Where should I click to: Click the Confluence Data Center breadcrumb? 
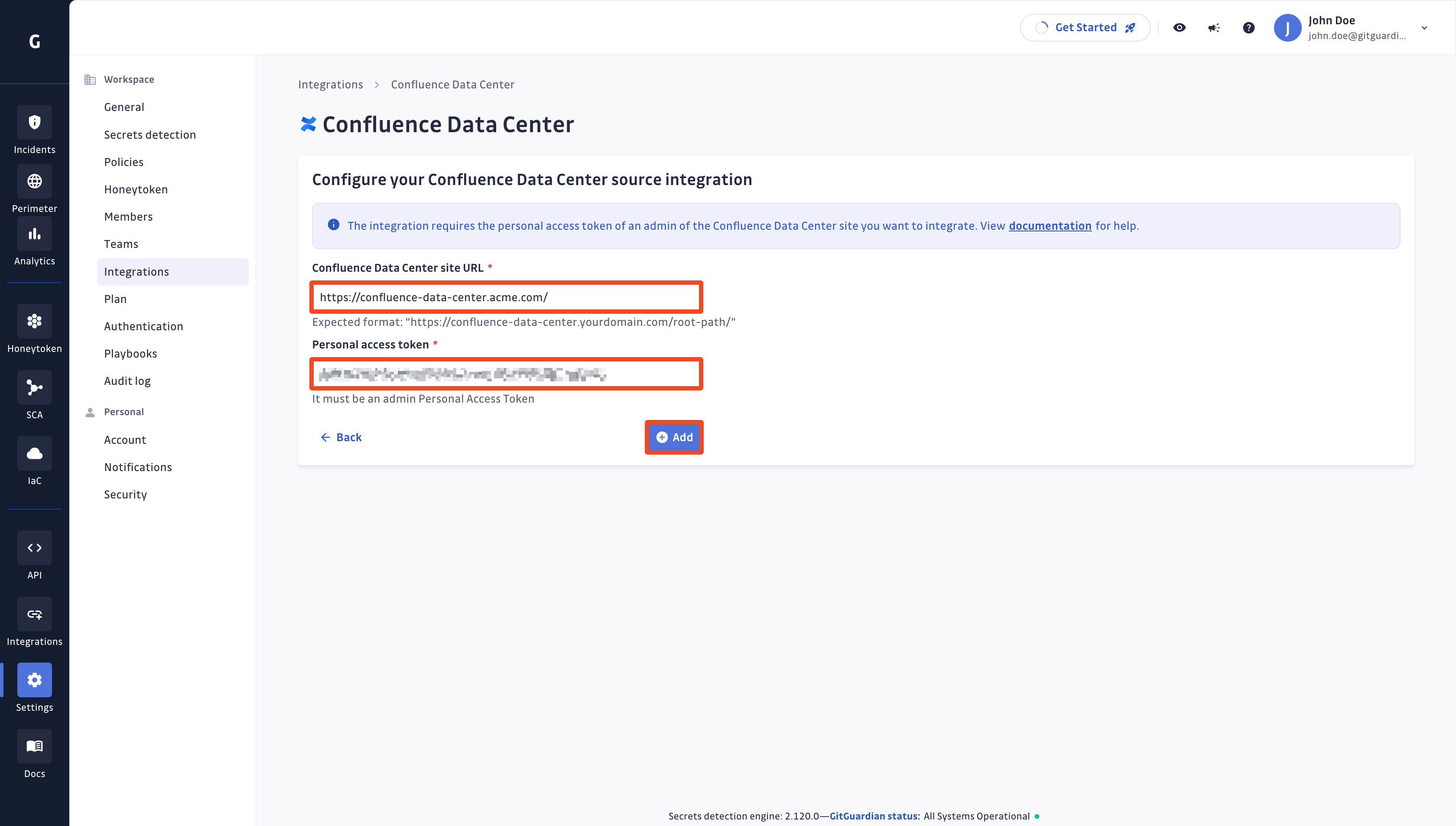pos(452,85)
